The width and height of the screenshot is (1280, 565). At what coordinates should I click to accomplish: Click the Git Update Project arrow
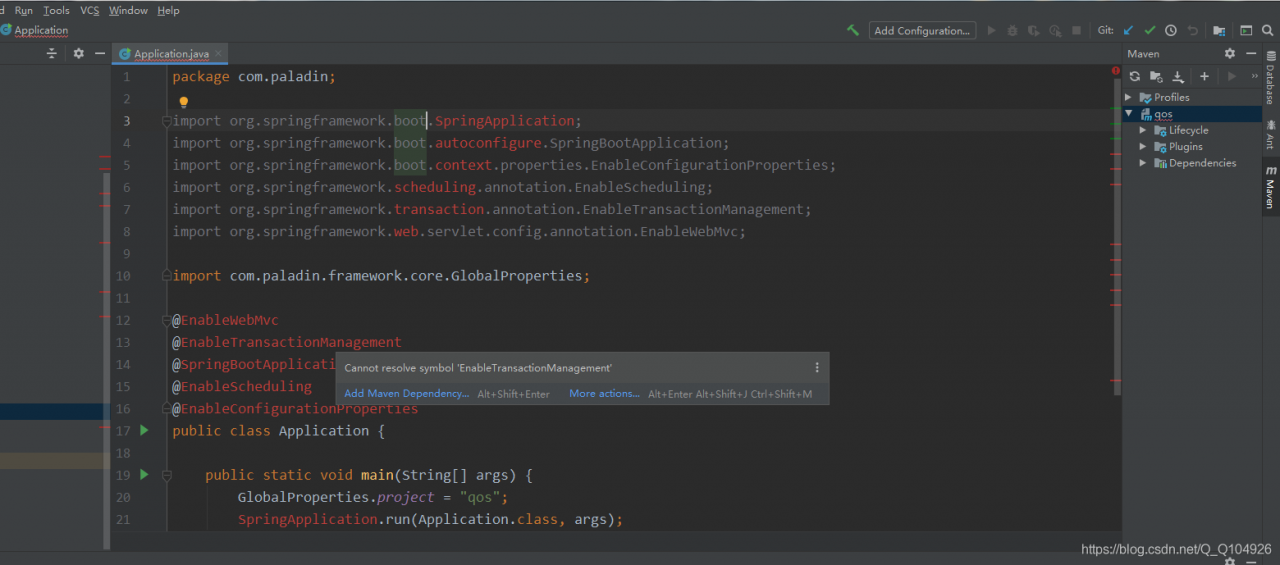(x=1129, y=31)
